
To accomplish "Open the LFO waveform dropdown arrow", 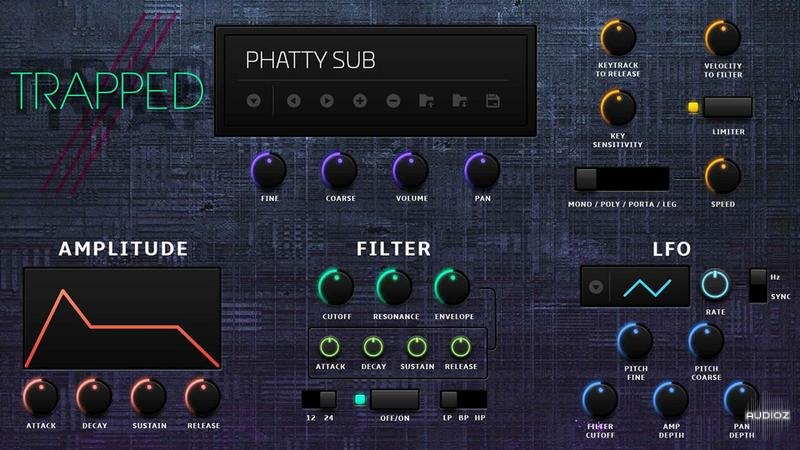I will 596,287.
